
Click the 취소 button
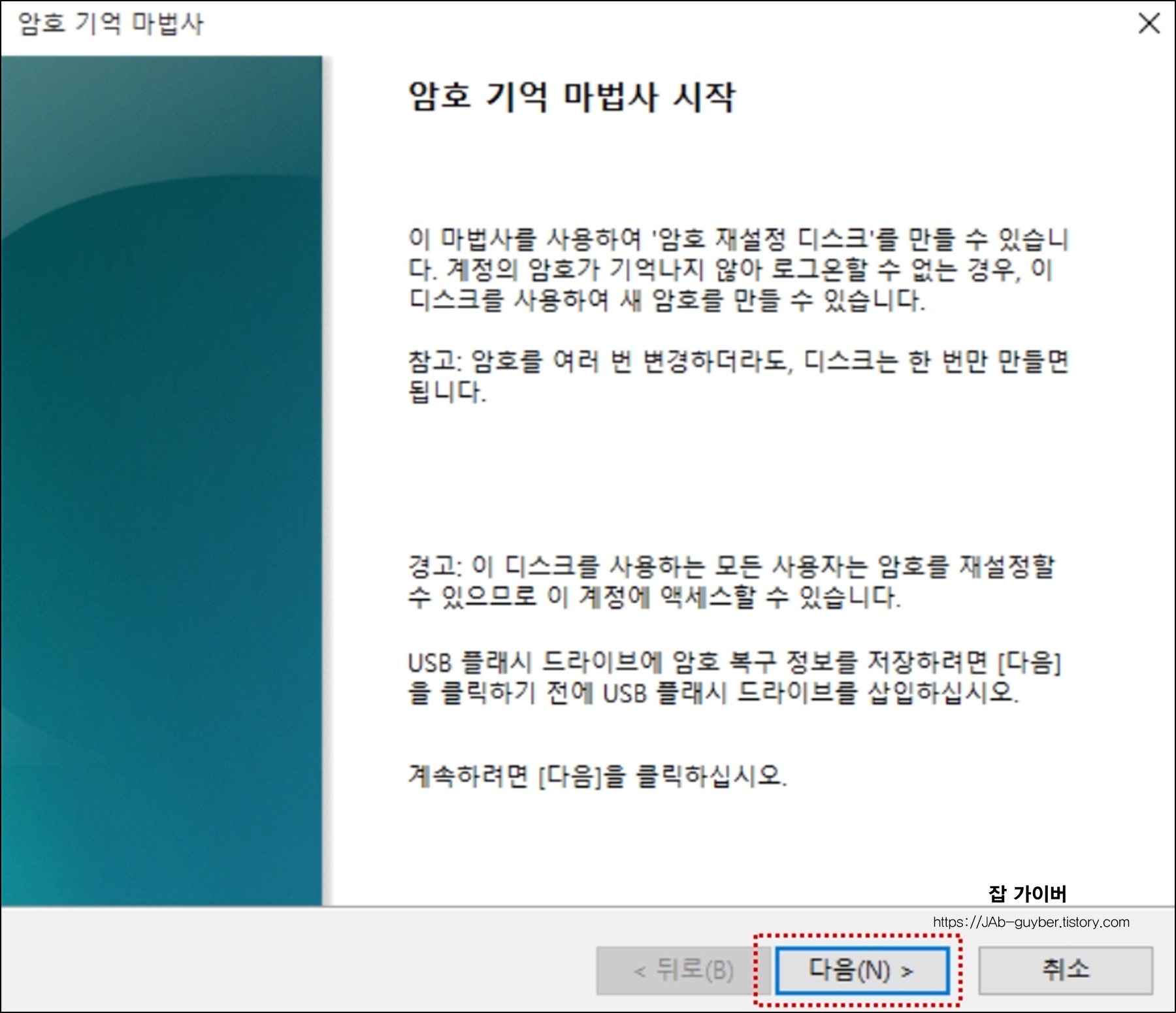tap(1066, 971)
